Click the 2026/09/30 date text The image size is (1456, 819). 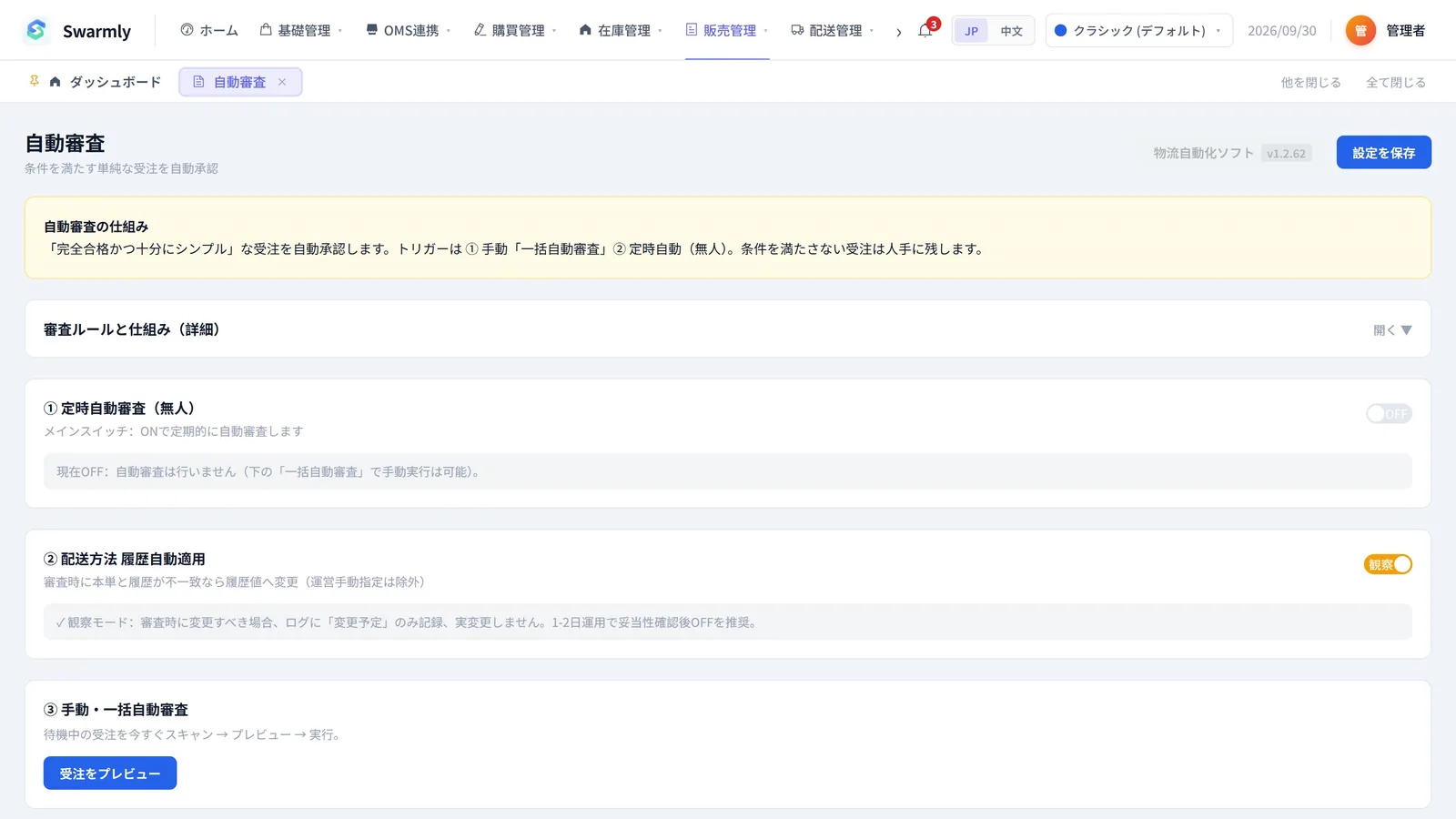[x=1281, y=31]
